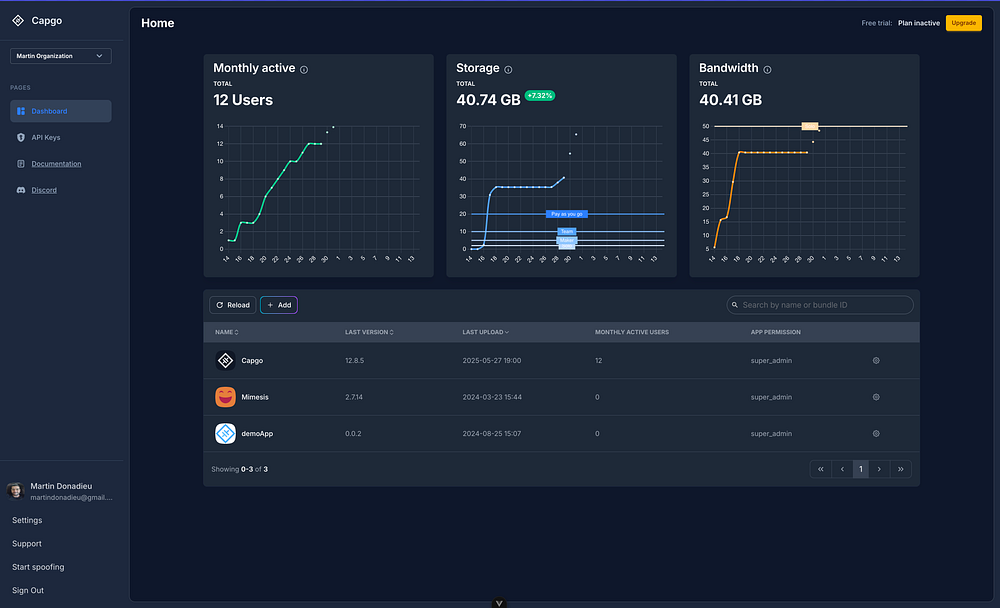Show info for Monthly active
The image size is (1000, 608).
(304, 70)
